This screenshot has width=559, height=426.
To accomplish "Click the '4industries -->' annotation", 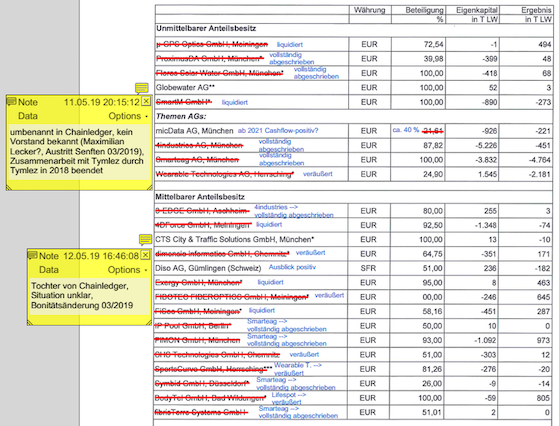I will (x=276, y=207).
